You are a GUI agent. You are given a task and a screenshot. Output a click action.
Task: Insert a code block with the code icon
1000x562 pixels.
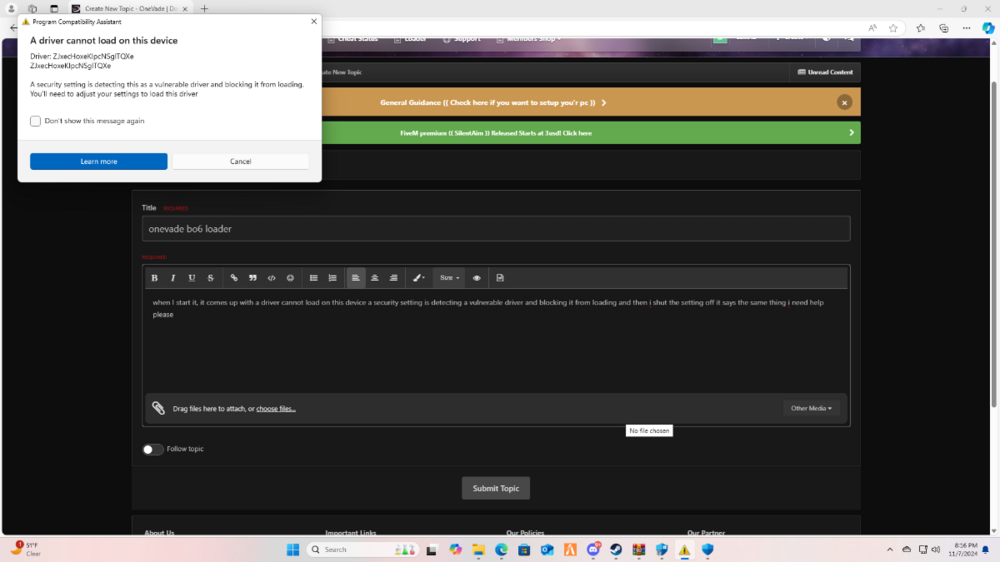tap(272, 278)
